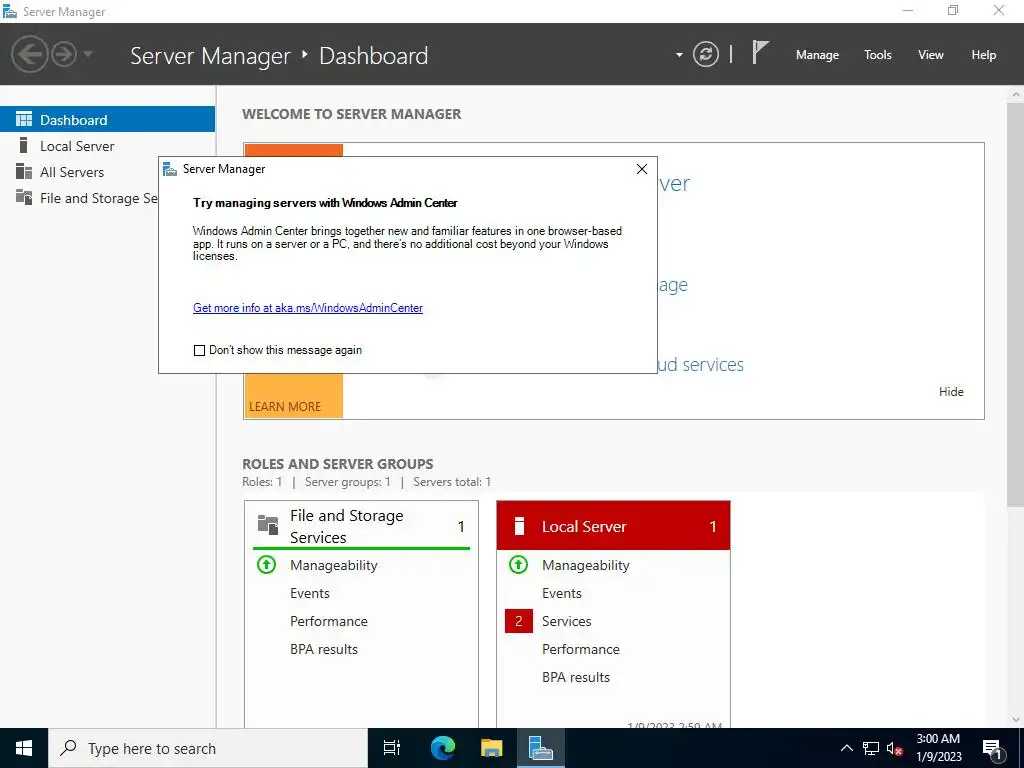This screenshot has width=1024, height=768.
Task: Open the Manage menu
Action: 817,55
